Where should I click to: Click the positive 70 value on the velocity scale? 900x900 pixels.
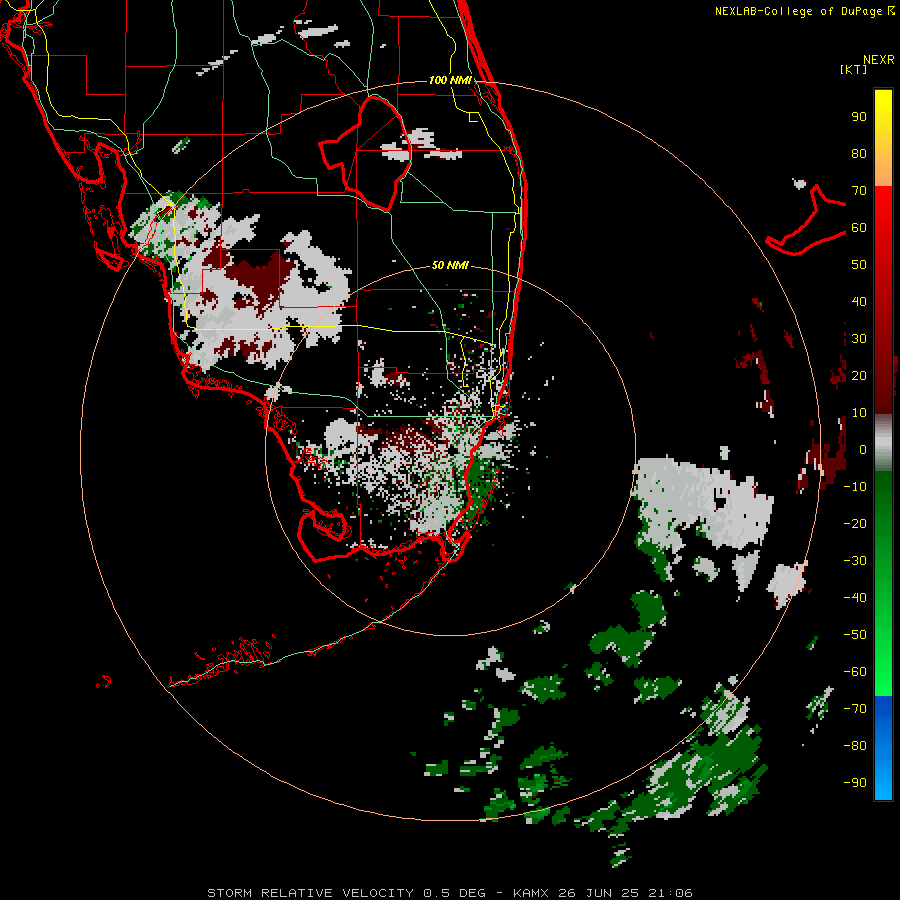coord(859,191)
